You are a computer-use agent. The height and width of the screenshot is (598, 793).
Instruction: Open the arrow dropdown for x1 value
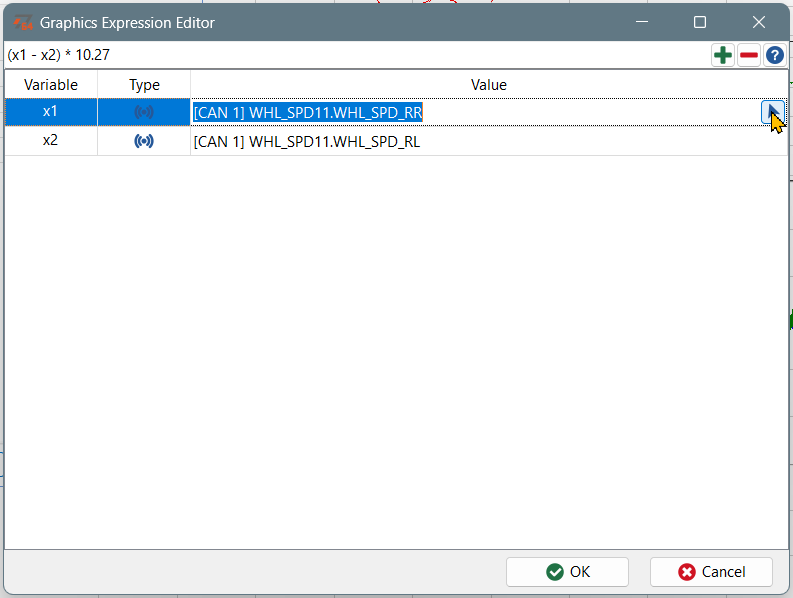(x=773, y=112)
